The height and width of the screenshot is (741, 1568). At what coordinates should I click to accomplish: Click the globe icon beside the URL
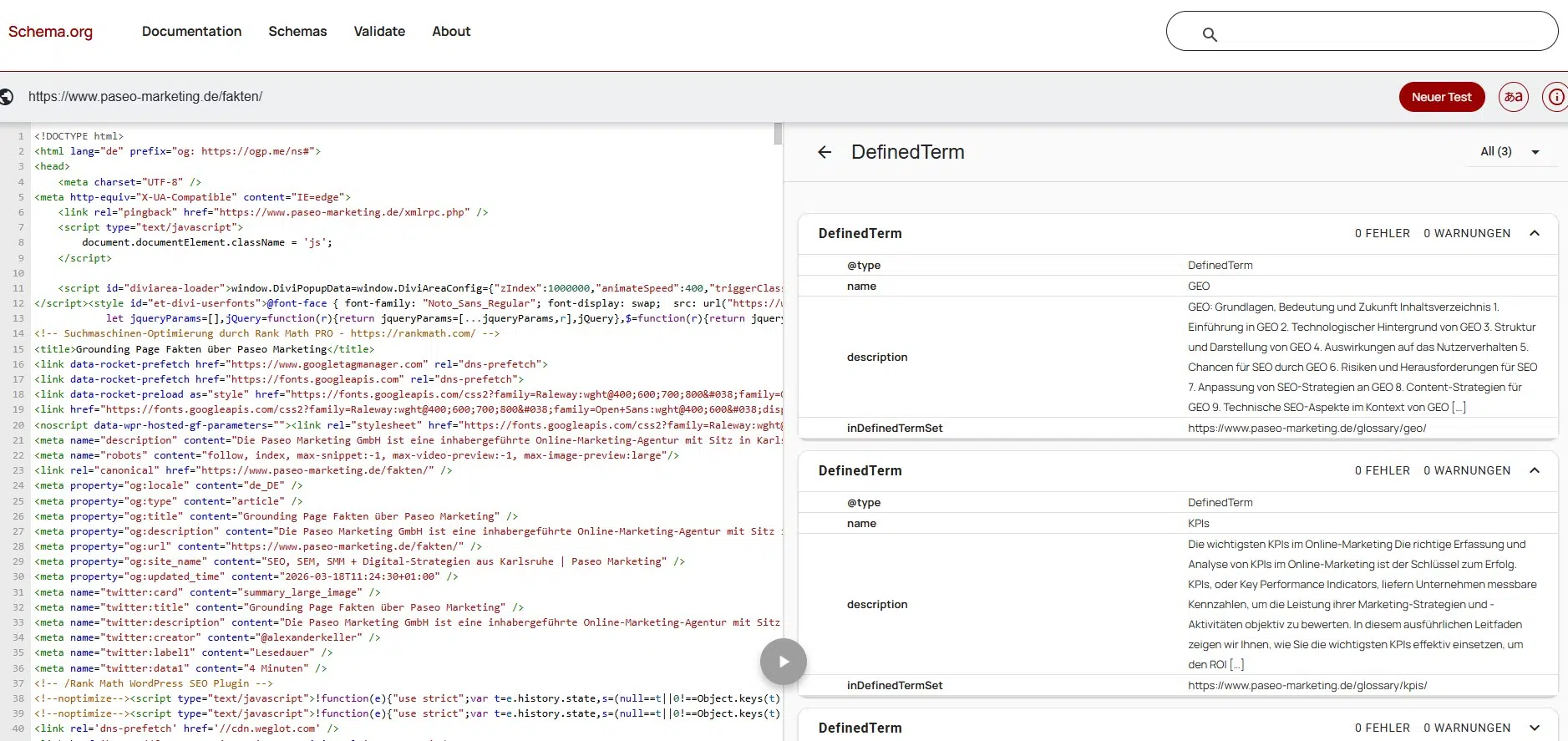click(x=7, y=97)
